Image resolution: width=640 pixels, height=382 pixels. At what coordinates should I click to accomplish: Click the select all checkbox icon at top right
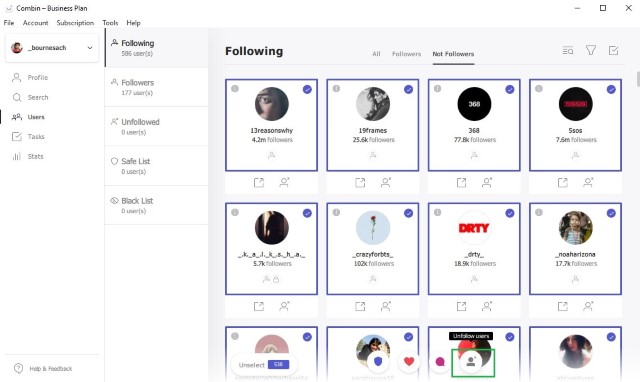tap(613, 51)
